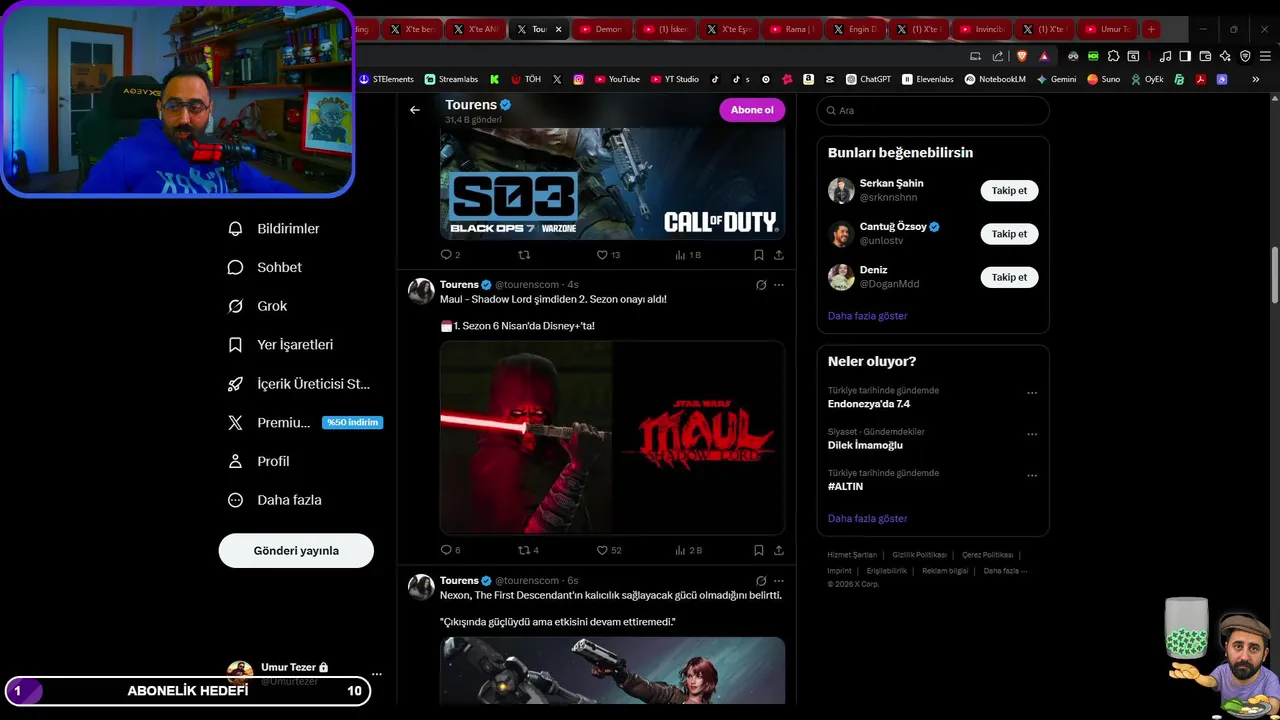Click the Gönderi yayınla button
This screenshot has width=1280, height=720.
(296, 551)
